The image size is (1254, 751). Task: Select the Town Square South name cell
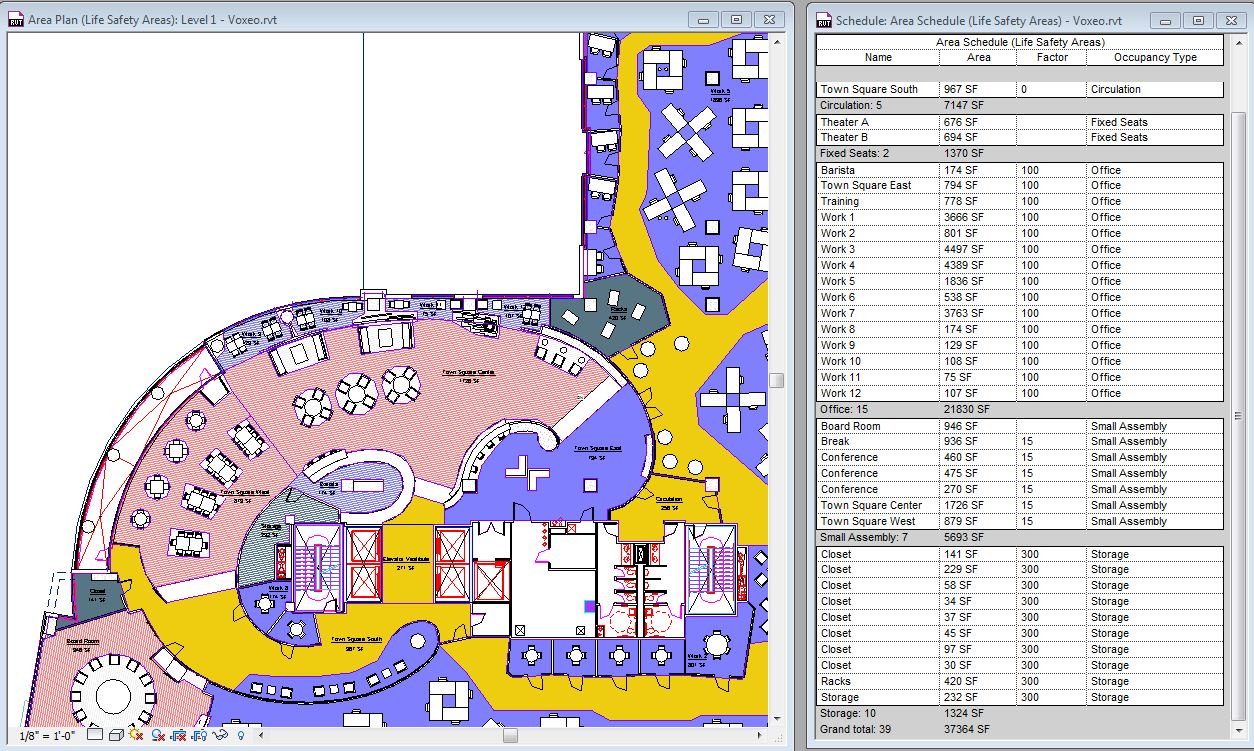878,89
